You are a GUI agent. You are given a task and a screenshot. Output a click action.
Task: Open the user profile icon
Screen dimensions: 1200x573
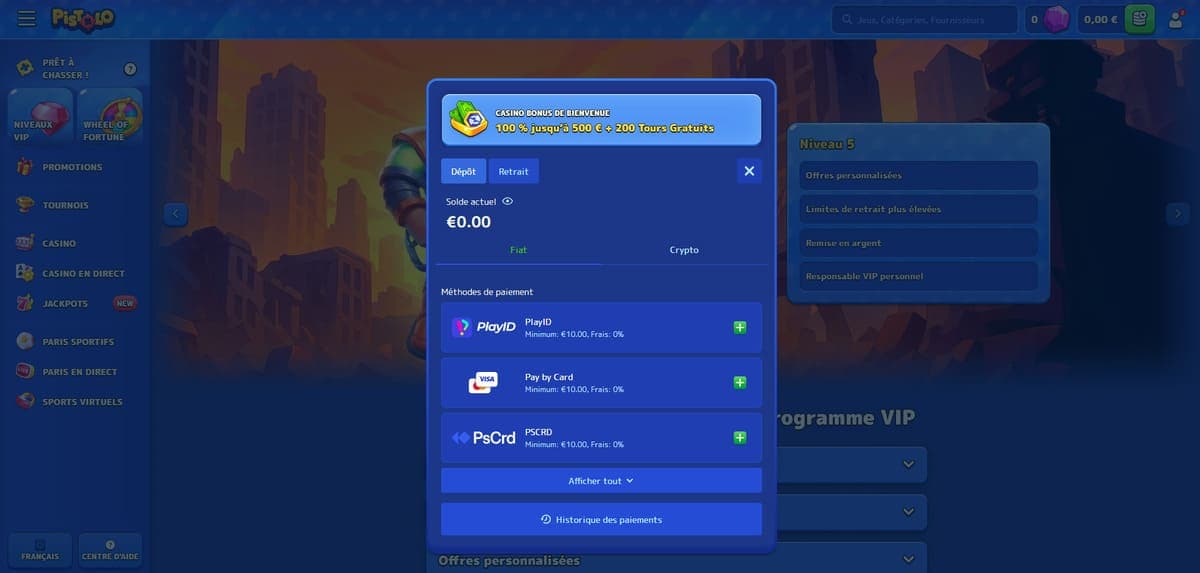[x=1176, y=19]
